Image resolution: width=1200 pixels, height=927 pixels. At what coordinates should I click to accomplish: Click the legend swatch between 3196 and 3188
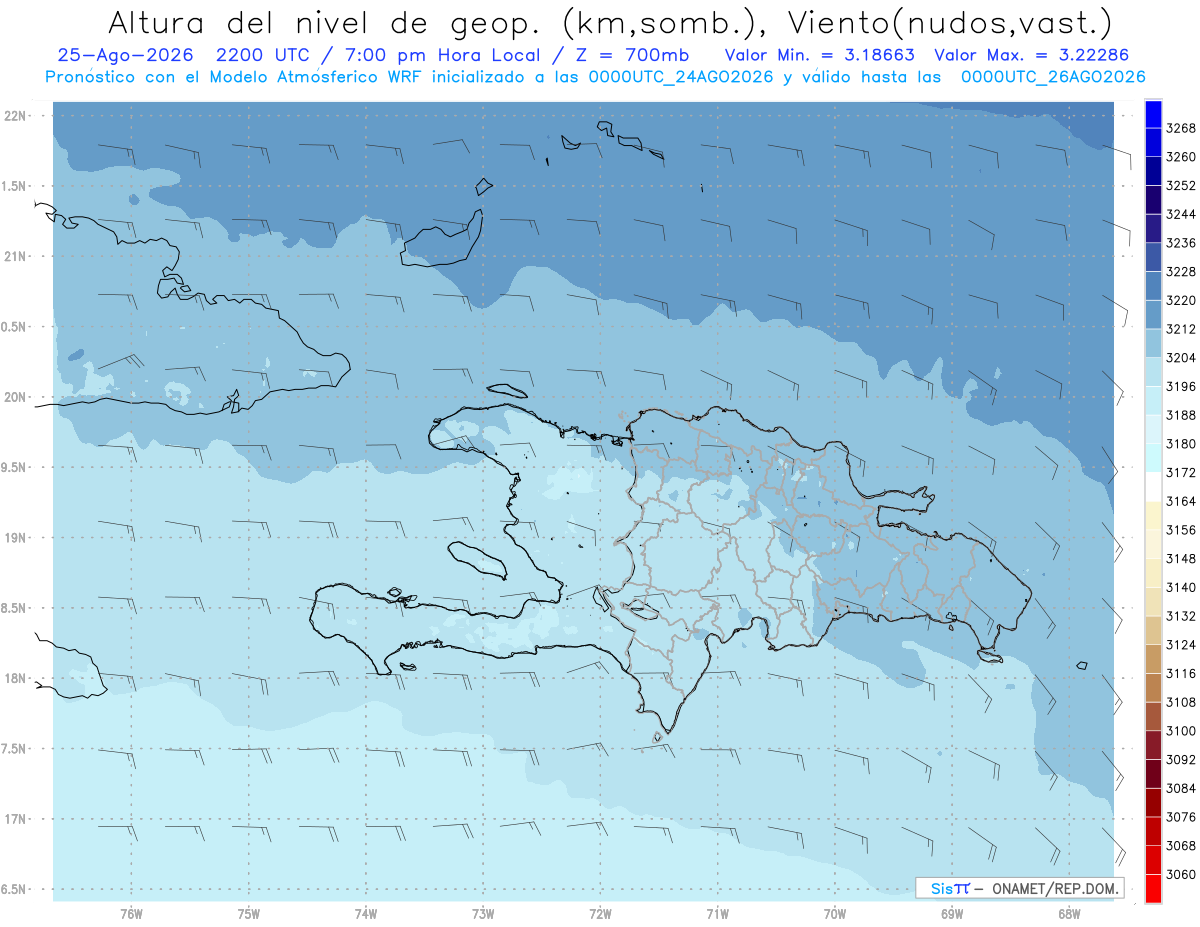point(1153,401)
